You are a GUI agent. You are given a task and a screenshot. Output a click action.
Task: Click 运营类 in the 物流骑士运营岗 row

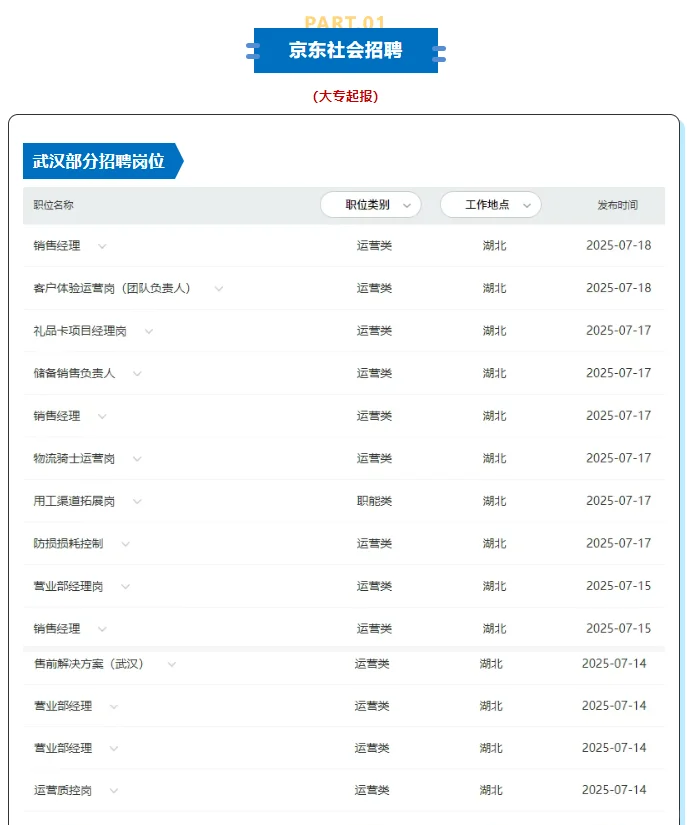374,458
